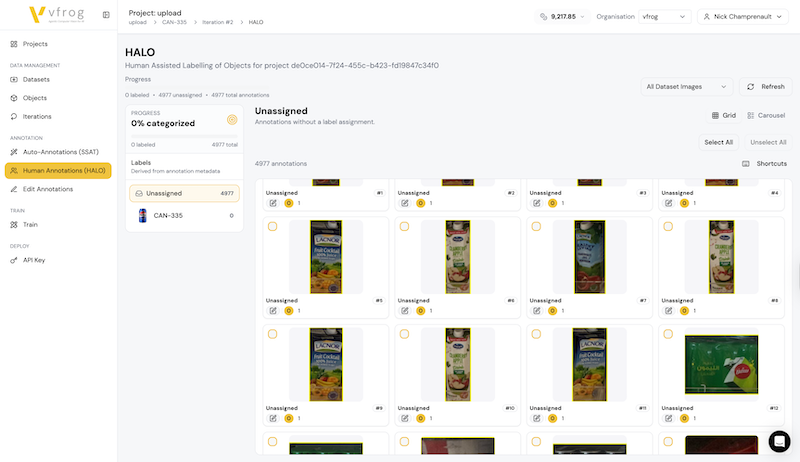800x462 pixels.
Task: Switch to Carousel view
Action: (x=766, y=116)
